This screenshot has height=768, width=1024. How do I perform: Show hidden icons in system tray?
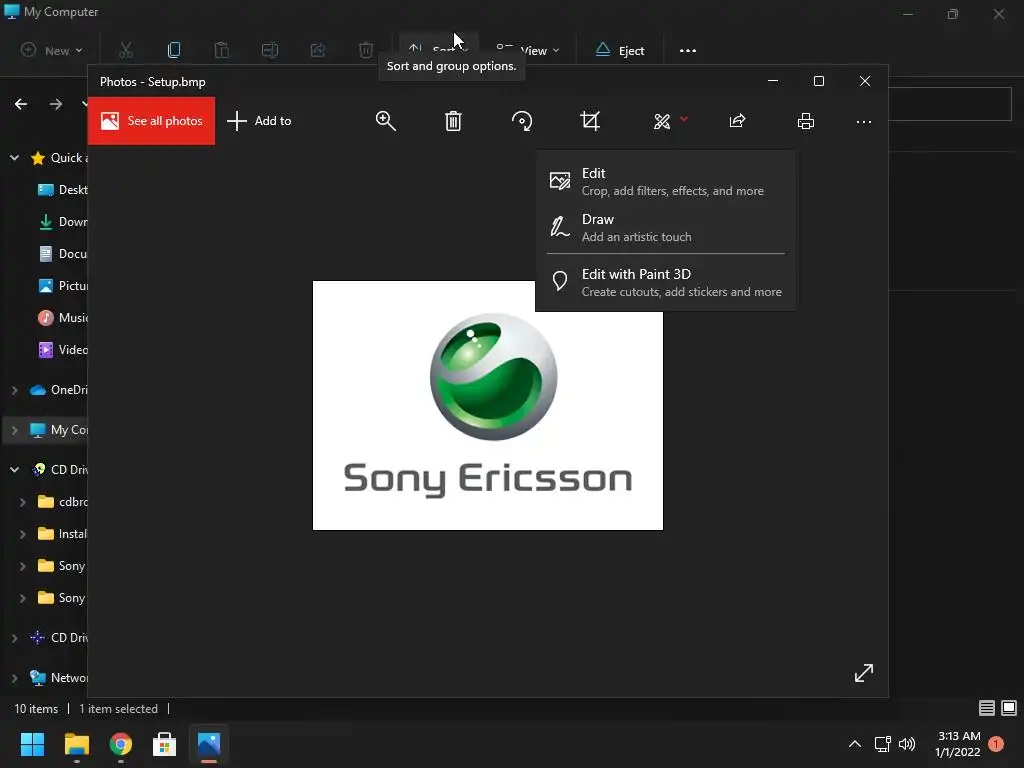point(854,744)
